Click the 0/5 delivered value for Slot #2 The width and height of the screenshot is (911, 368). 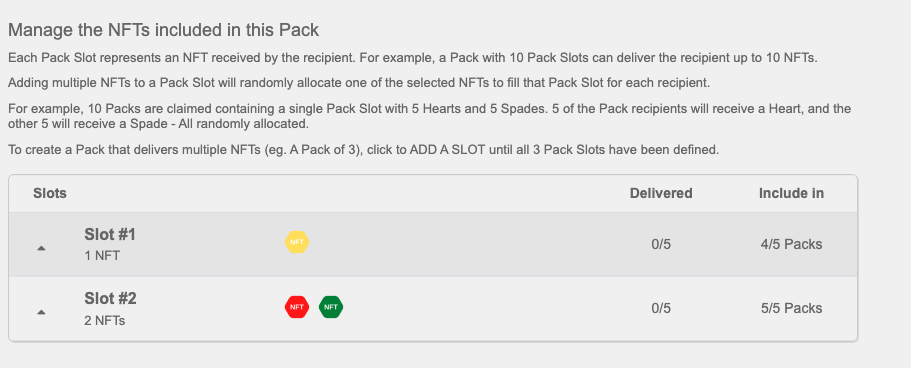pyautogui.click(x=661, y=308)
